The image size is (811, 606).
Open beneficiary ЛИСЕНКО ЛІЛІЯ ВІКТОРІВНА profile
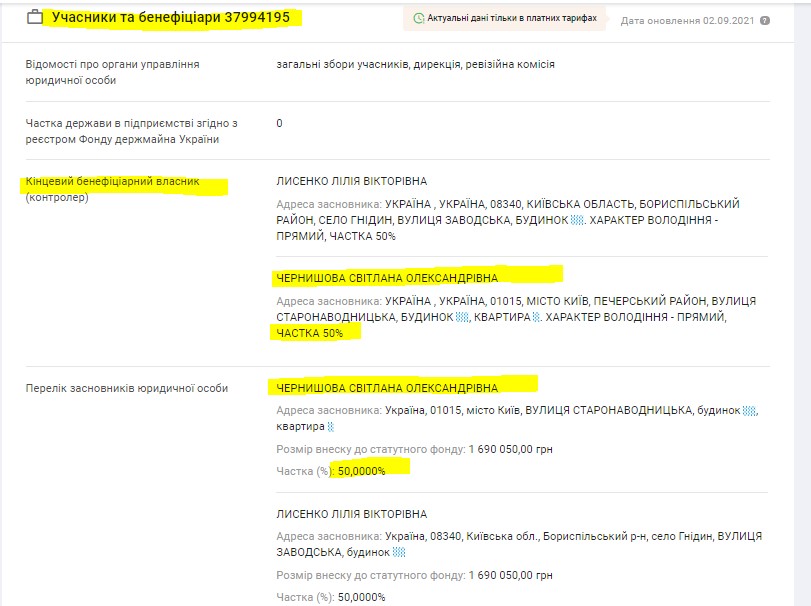(351, 181)
